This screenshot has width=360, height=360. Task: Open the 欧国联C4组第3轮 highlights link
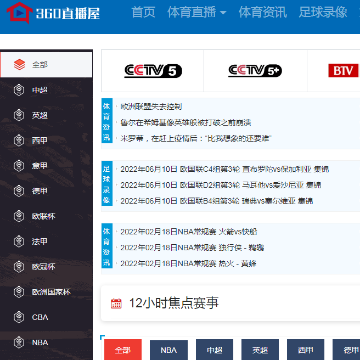point(225,169)
